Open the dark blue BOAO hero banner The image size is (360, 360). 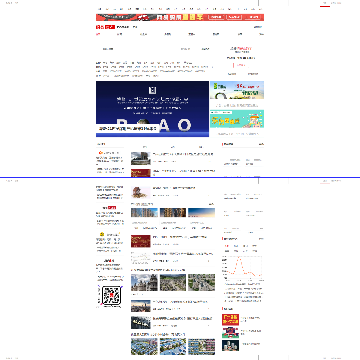[x=152, y=109]
